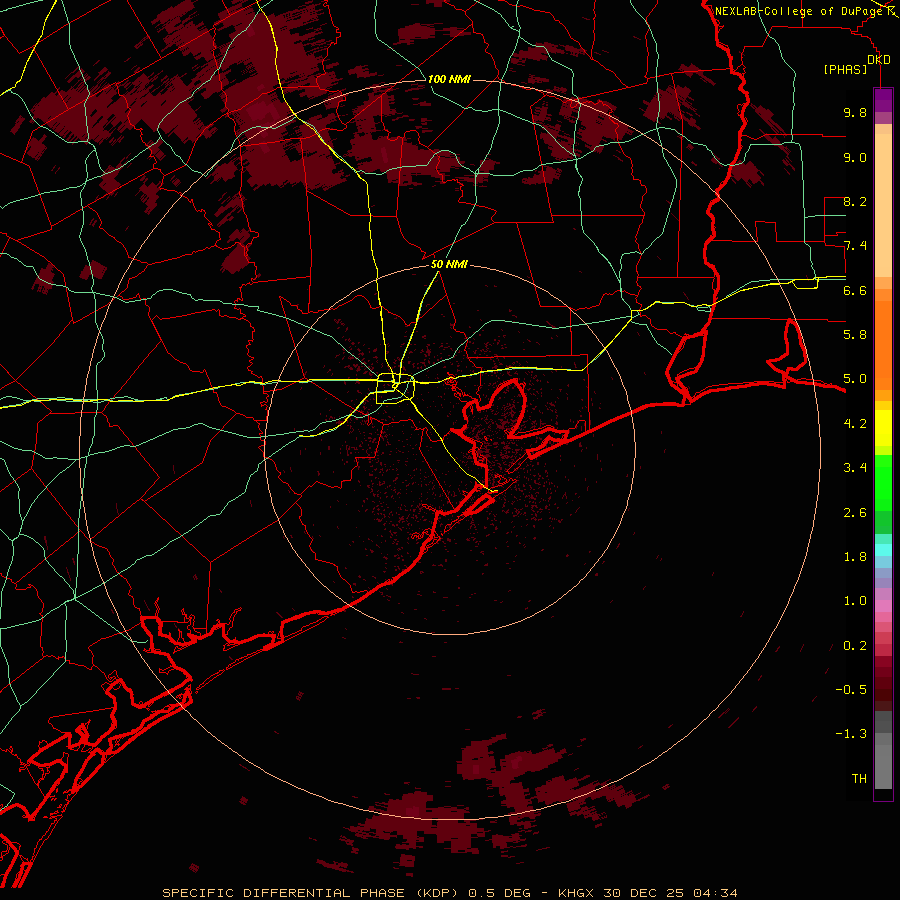
Task: Click the 9.8 legend value
Action: click(x=855, y=112)
